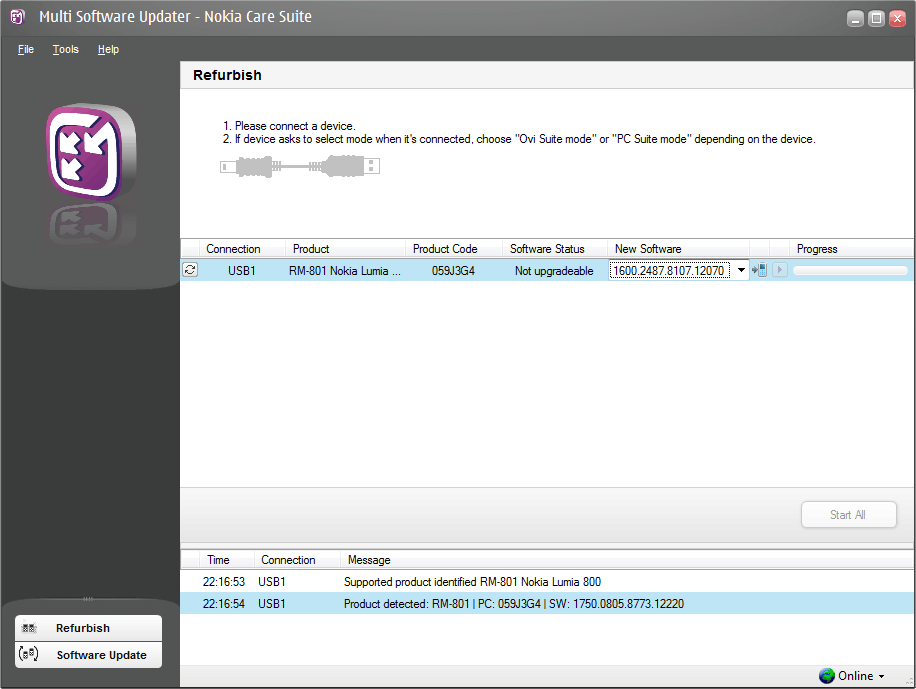
Task: Click the 22:16:53 log timestamp
Action: pos(224,582)
